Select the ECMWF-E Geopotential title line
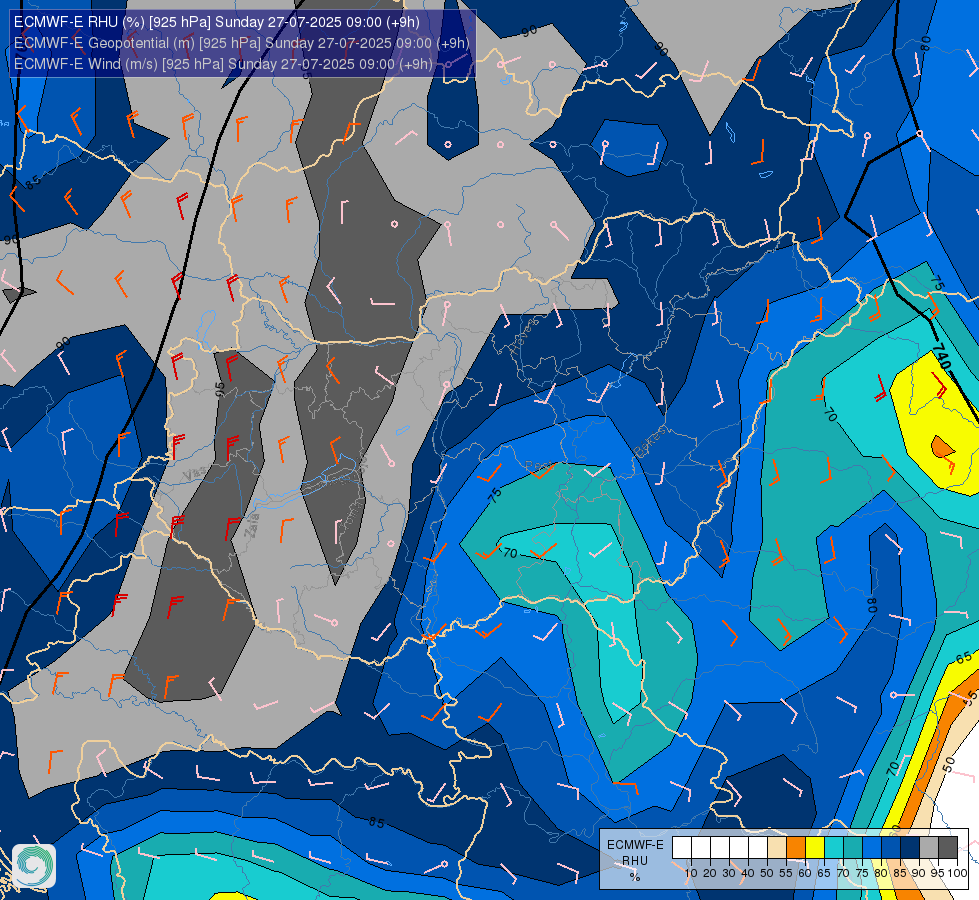This screenshot has height=900, width=979. pyautogui.click(x=241, y=43)
